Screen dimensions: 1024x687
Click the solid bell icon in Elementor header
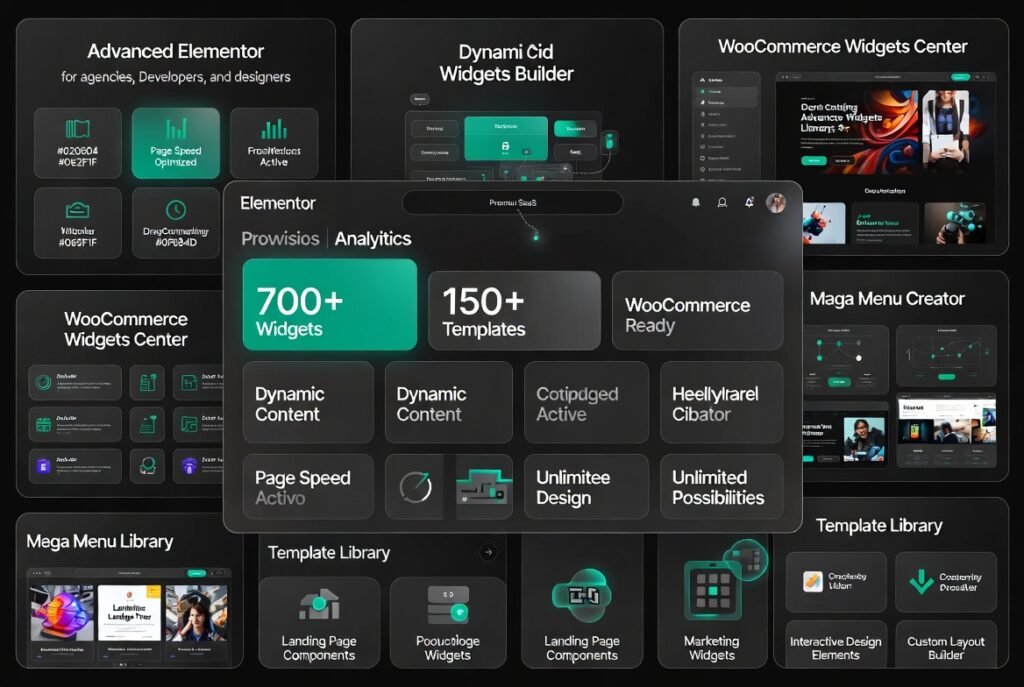click(x=696, y=202)
